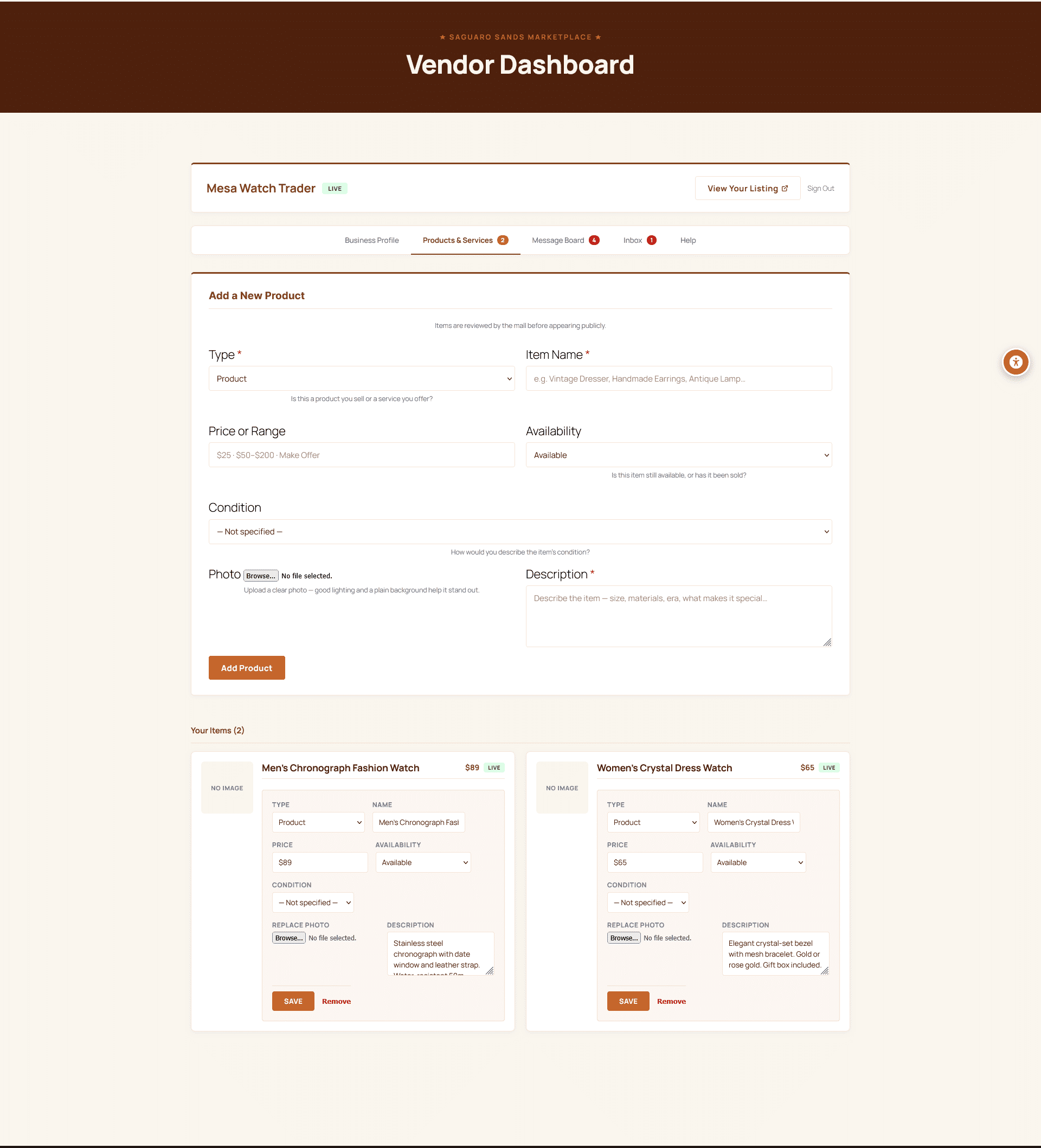
Task: Click the NO IMAGE thumbnail for Women's Crystal
Action: (562, 788)
